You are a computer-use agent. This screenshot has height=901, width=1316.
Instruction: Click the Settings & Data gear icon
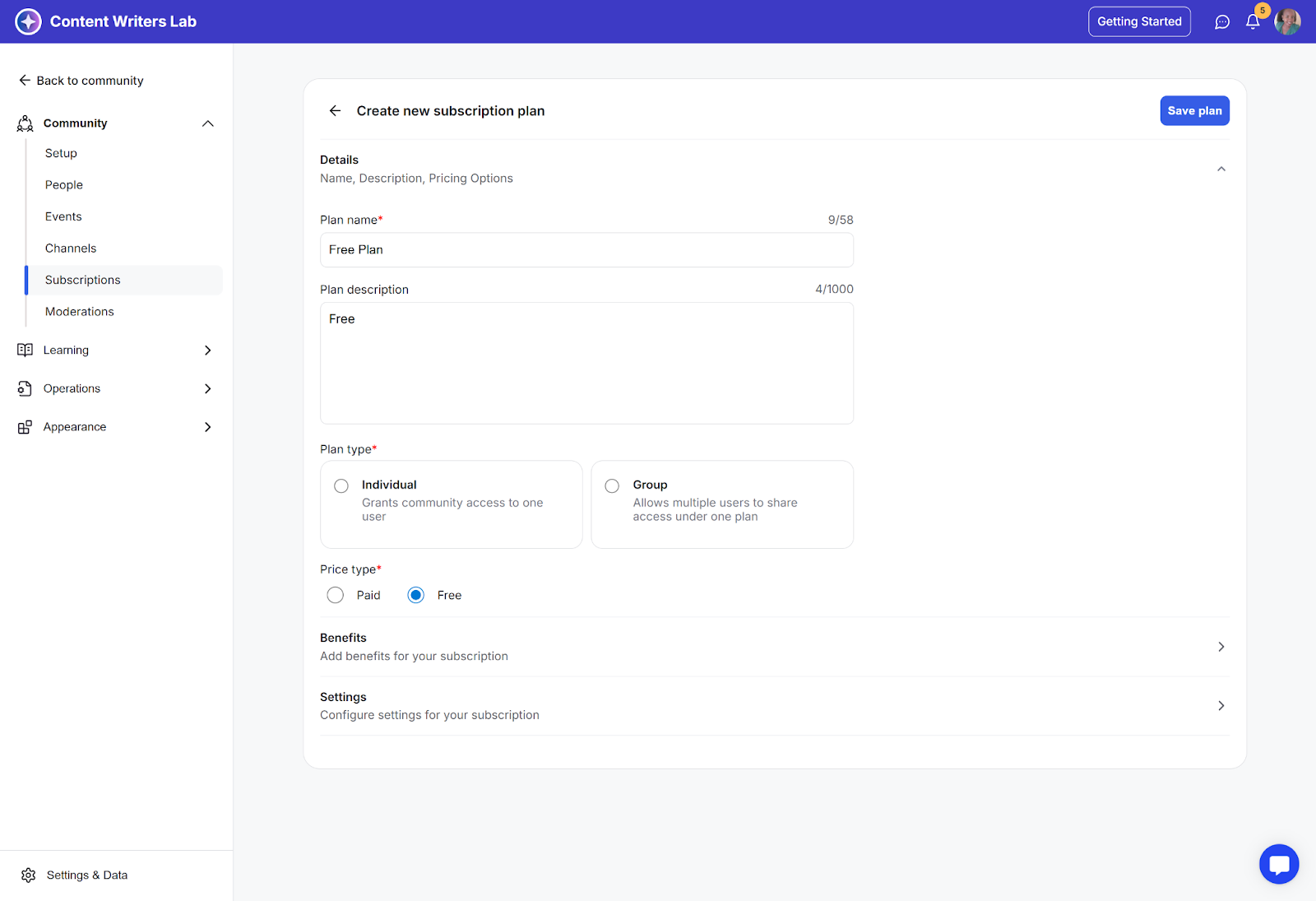(29, 875)
